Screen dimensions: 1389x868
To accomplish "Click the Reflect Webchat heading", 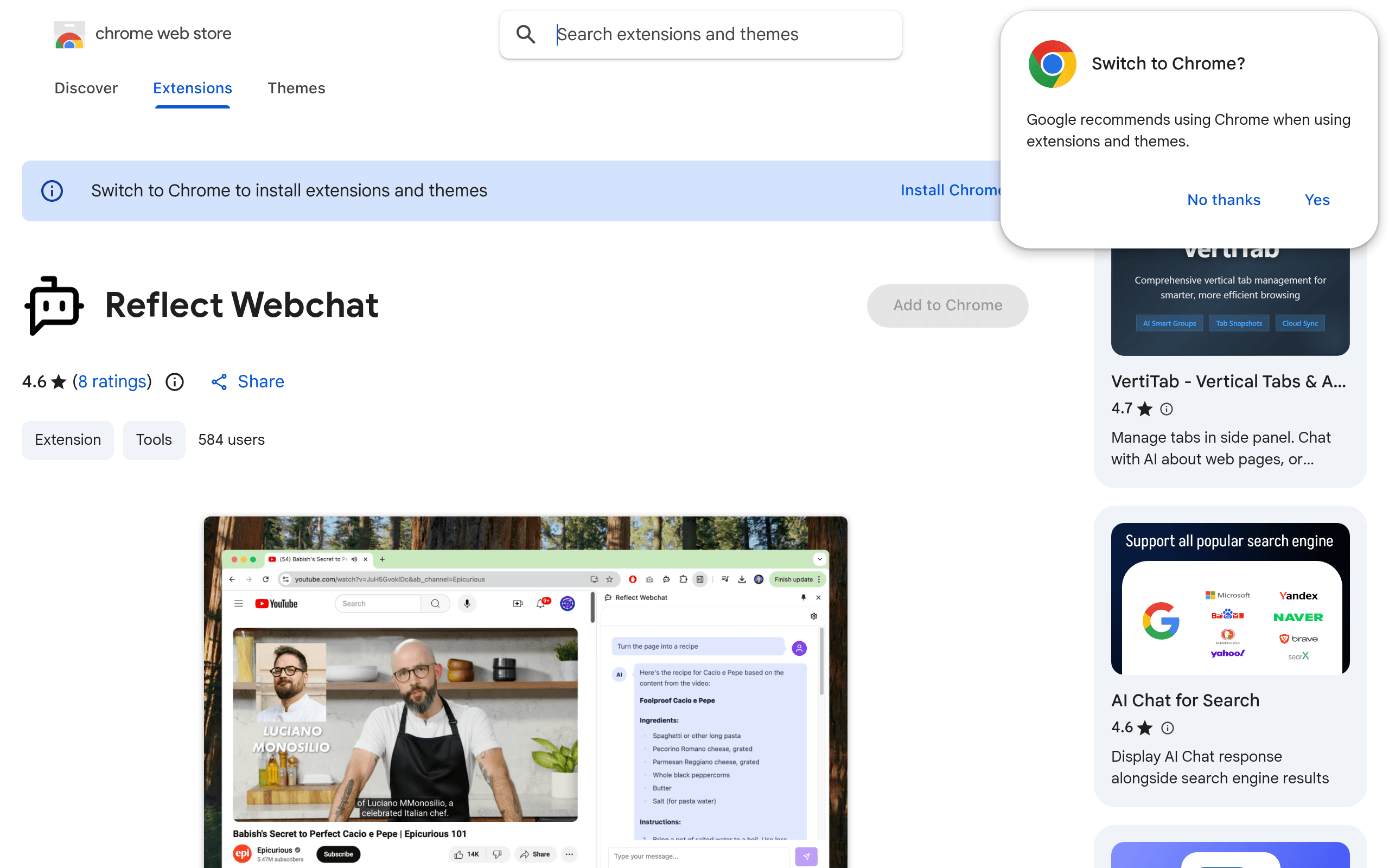I will [x=241, y=305].
